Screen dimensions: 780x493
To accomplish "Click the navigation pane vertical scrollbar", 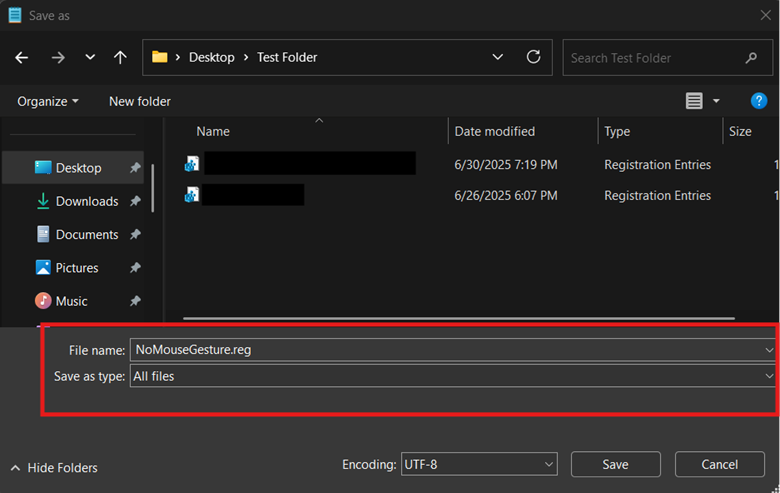I will click(x=152, y=188).
